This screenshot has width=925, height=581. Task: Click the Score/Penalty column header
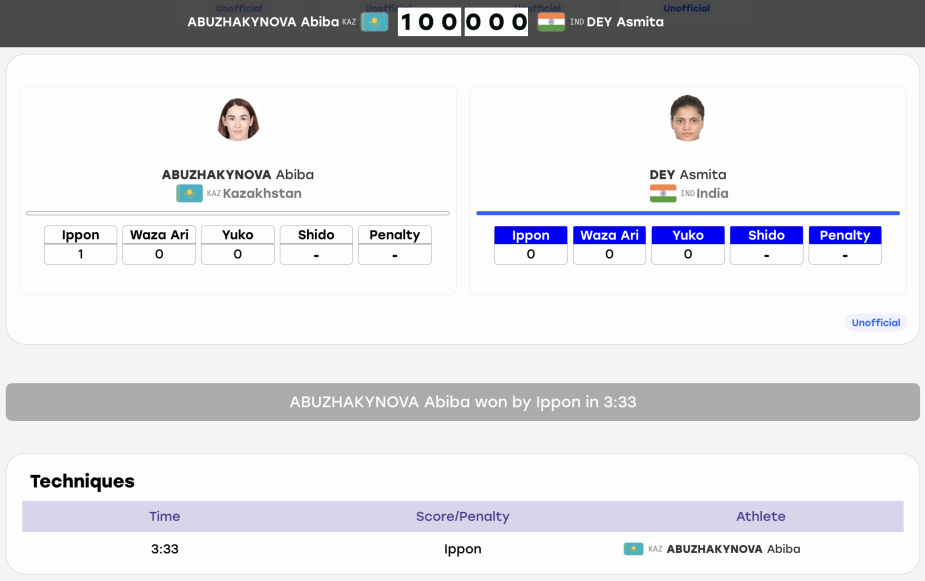462,516
